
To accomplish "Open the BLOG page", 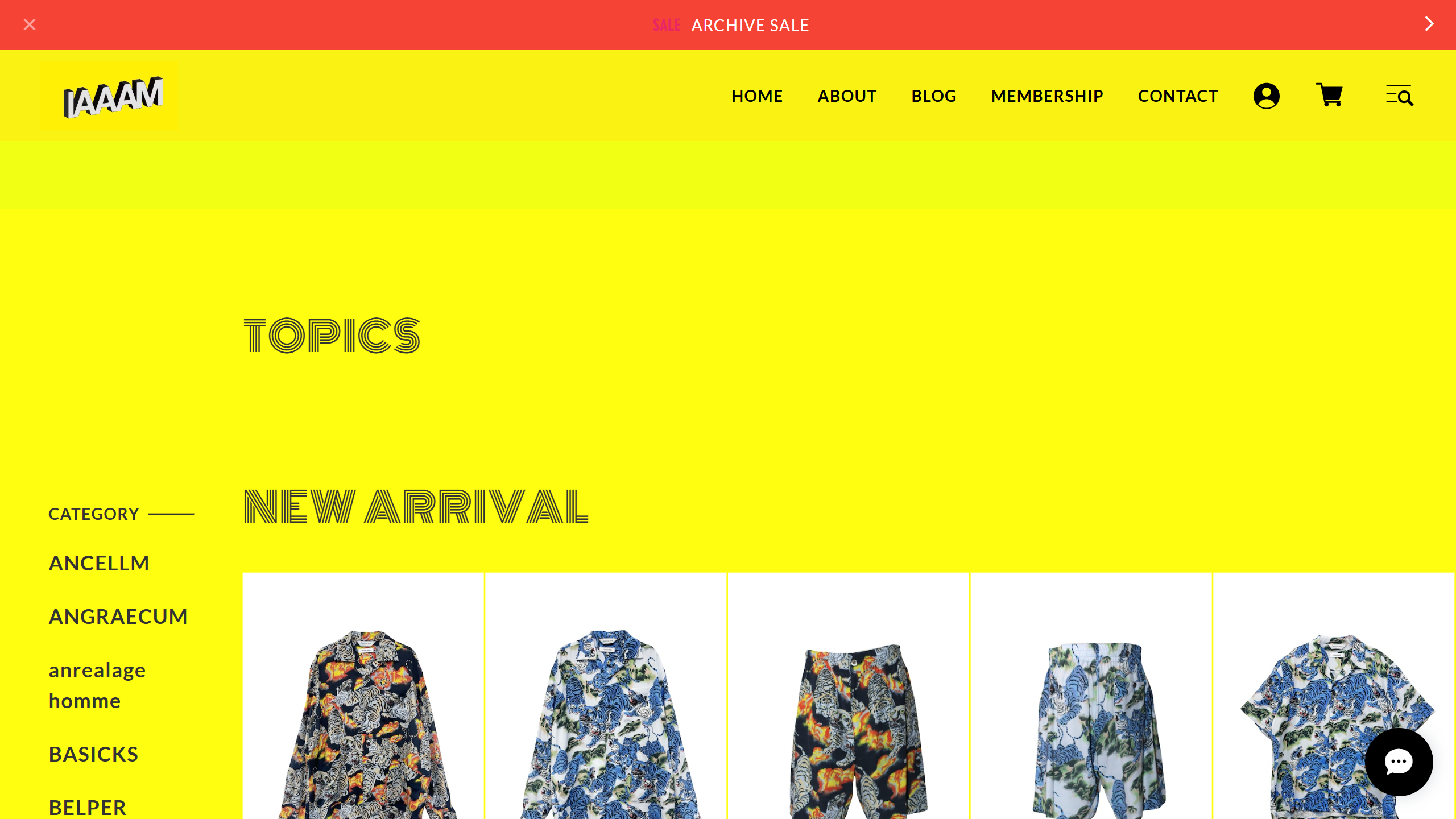I will tap(934, 96).
